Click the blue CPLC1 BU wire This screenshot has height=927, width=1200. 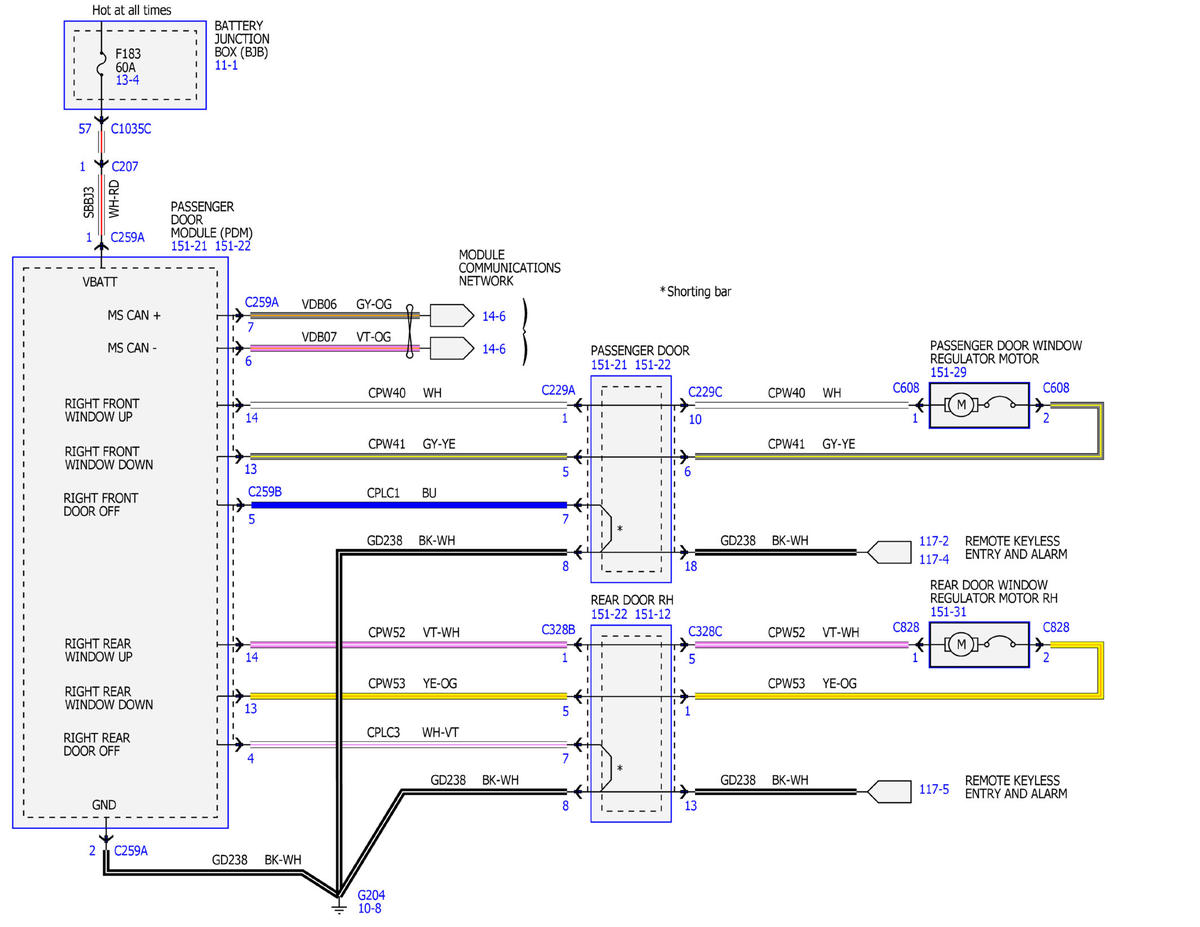(408, 505)
